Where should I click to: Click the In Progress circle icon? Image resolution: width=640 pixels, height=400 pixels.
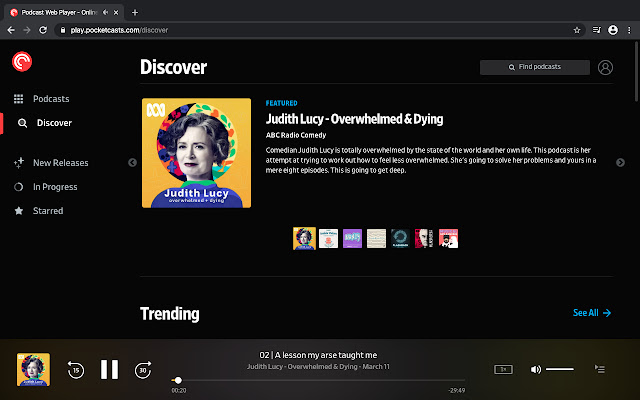(x=18, y=187)
